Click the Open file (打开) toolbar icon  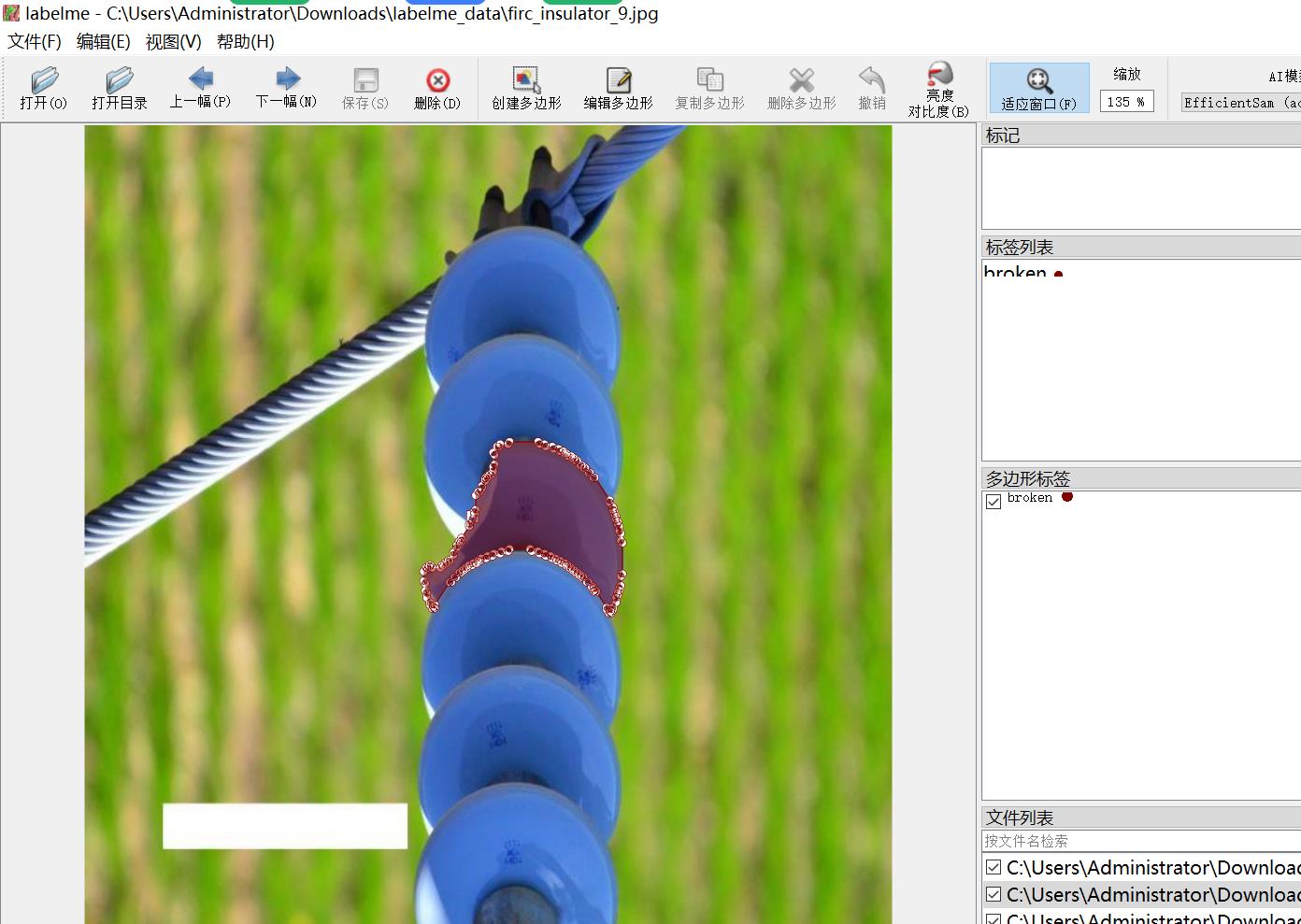point(43,89)
